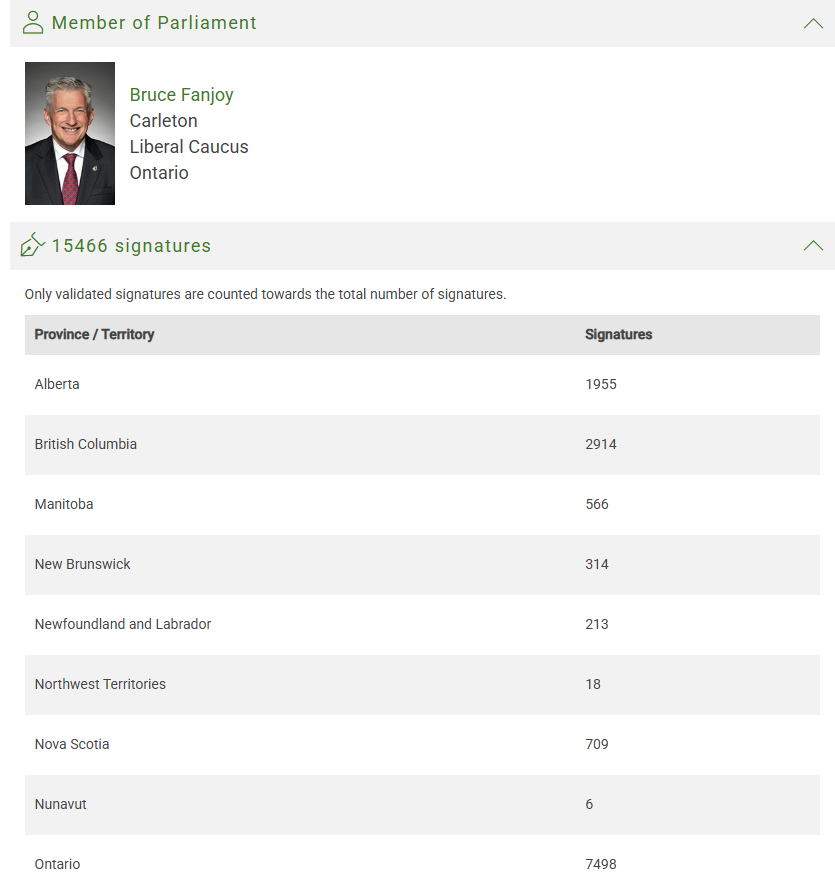
Task: Select the Alberta row
Action: pos(422,385)
